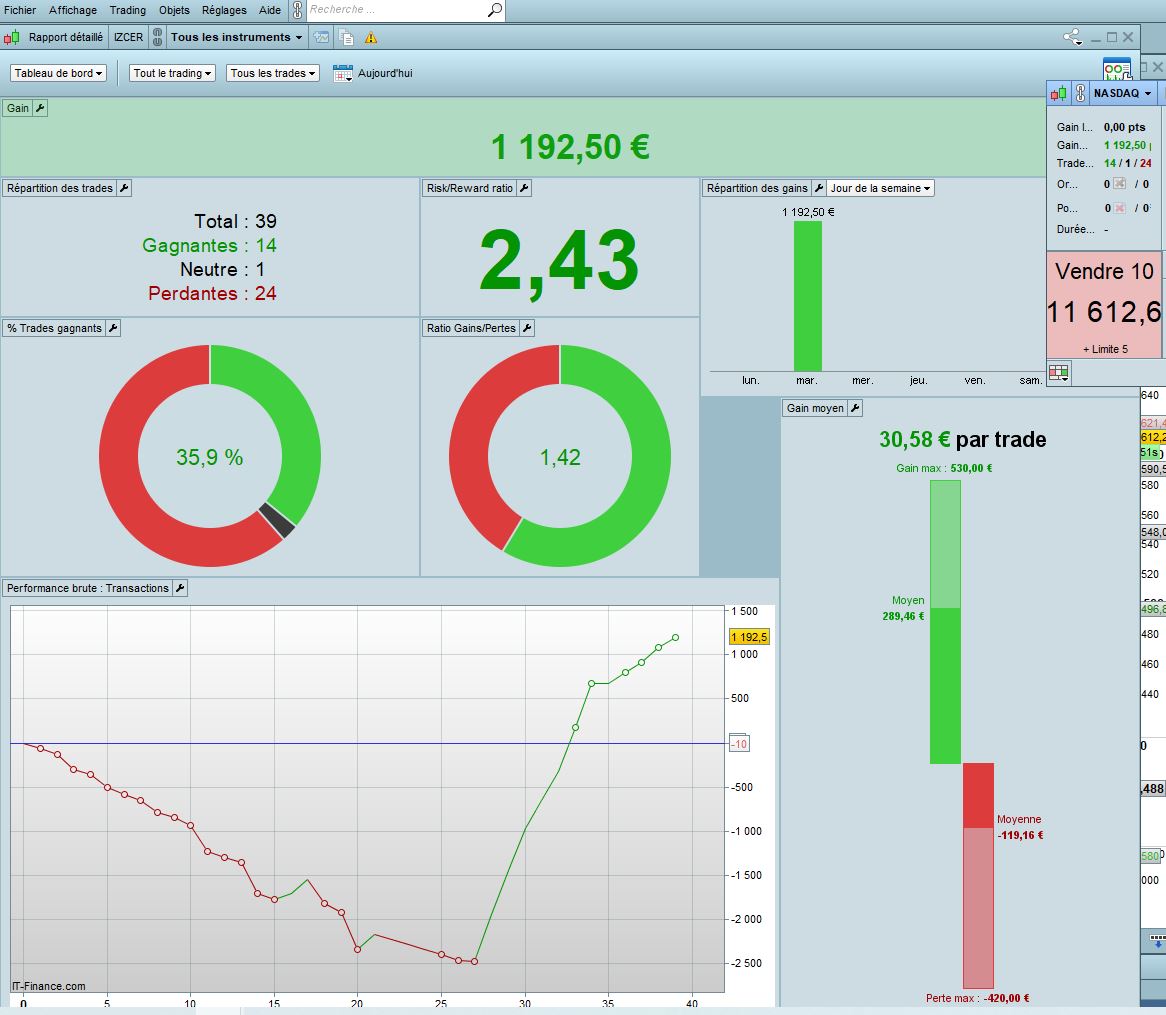This screenshot has width=1166, height=1015.
Task: Click wrench icon of Risk/Reward ratio
Action: click(524, 188)
